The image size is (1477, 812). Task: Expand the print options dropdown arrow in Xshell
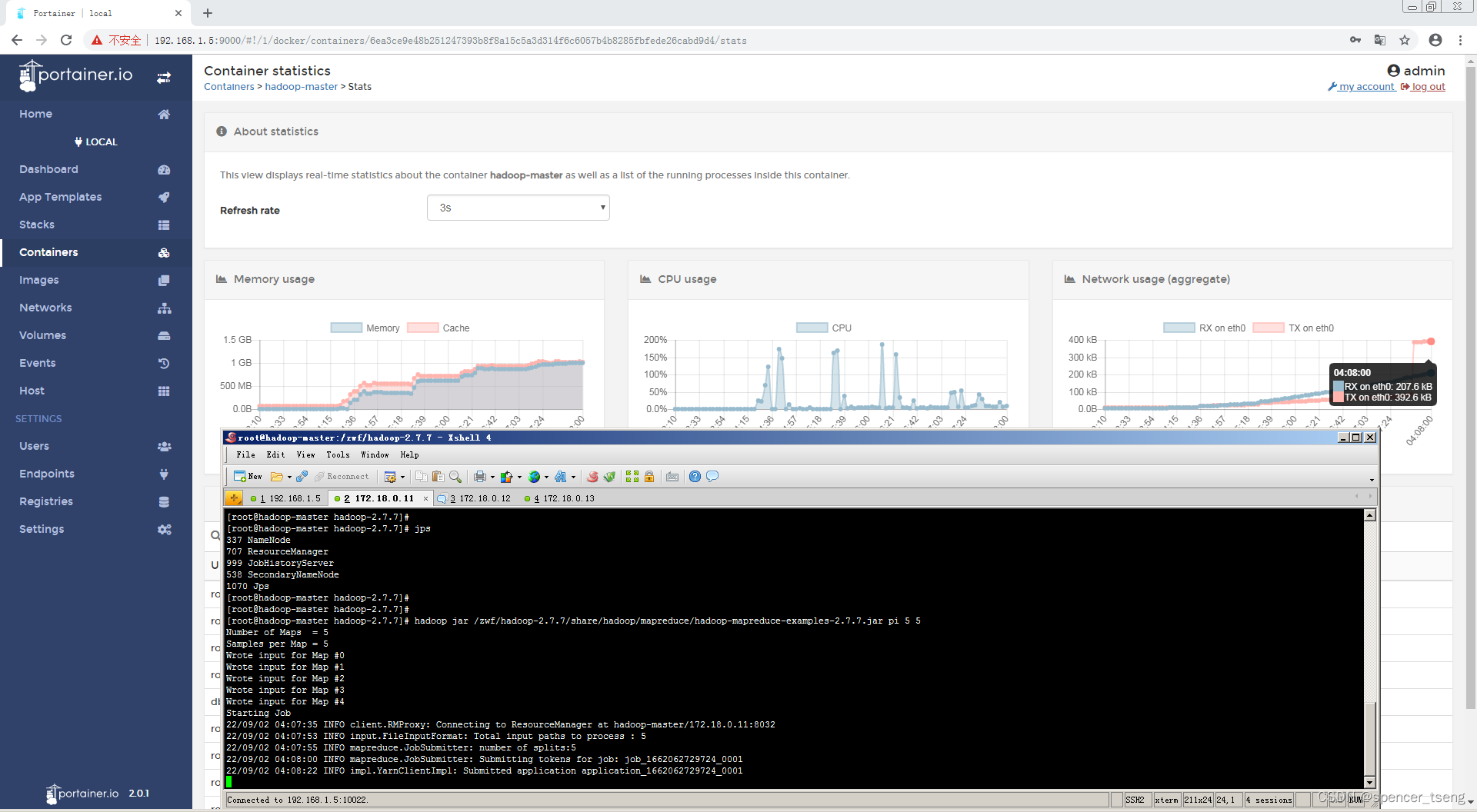tap(492, 477)
